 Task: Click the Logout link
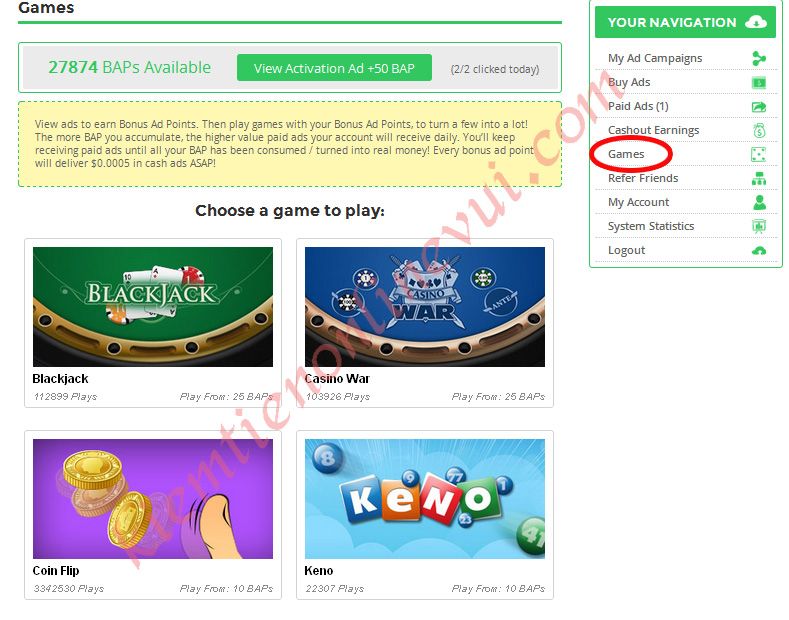tap(626, 250)
